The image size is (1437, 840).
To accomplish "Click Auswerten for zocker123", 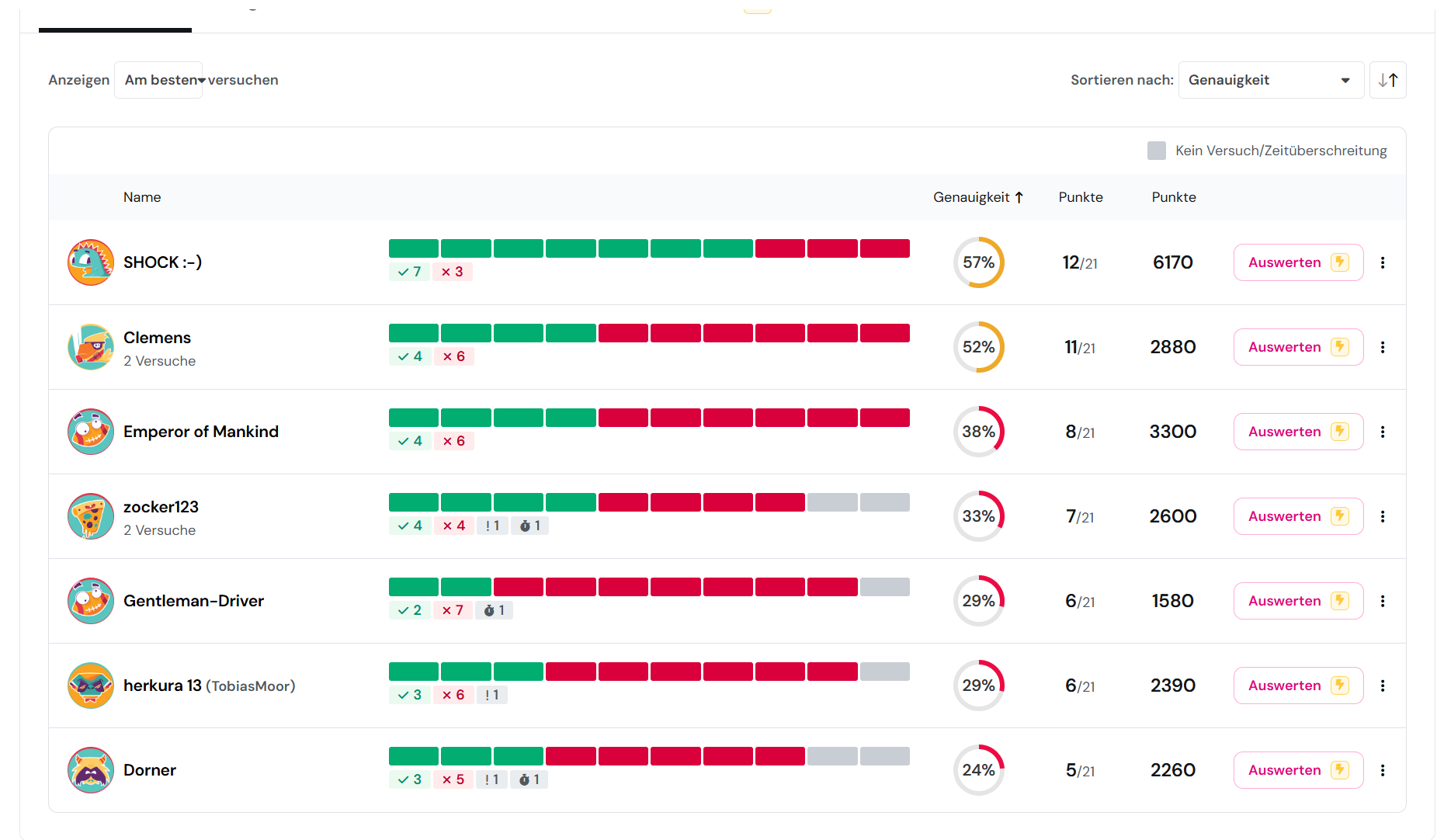I will pos(1297,516).
